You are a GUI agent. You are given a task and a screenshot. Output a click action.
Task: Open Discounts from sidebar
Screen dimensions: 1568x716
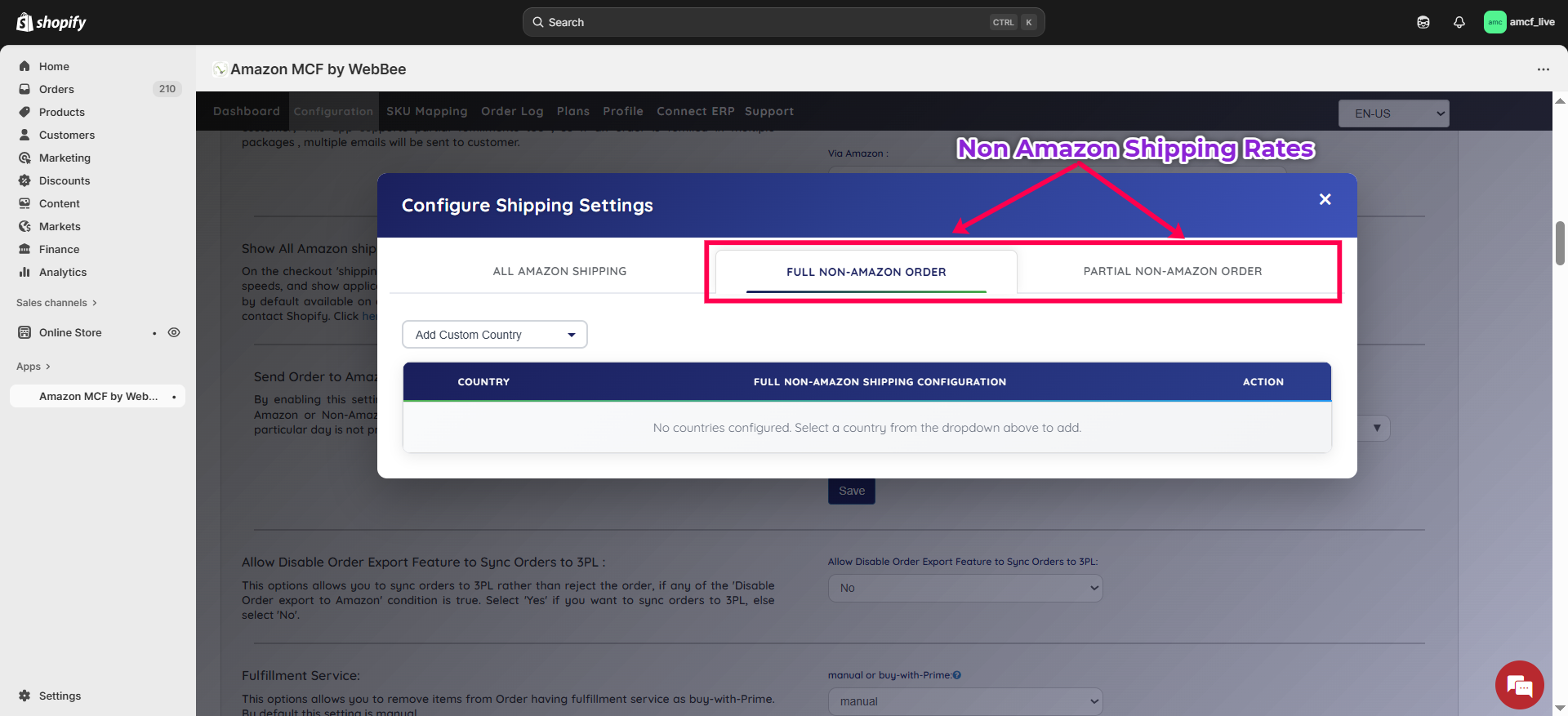pyautogui.click(x=64, y=180)
